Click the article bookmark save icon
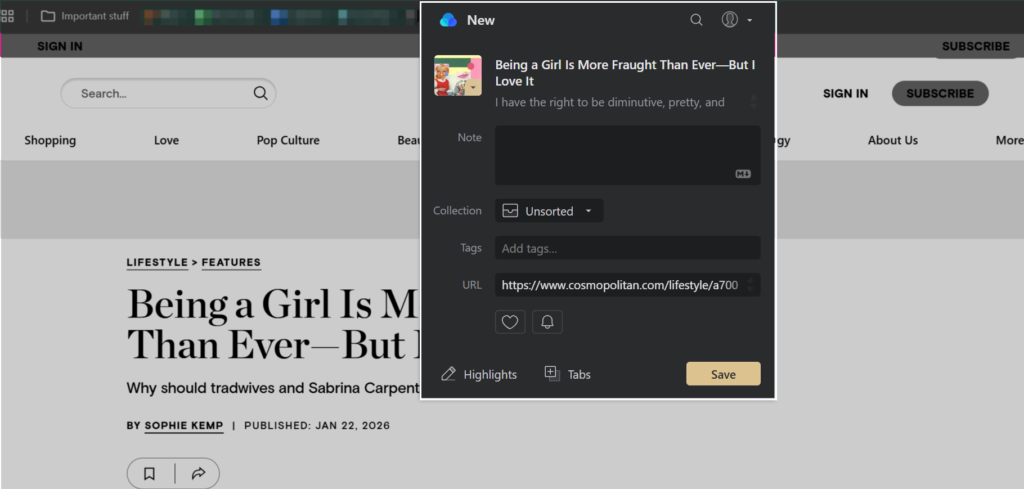 tap(149, 474)
